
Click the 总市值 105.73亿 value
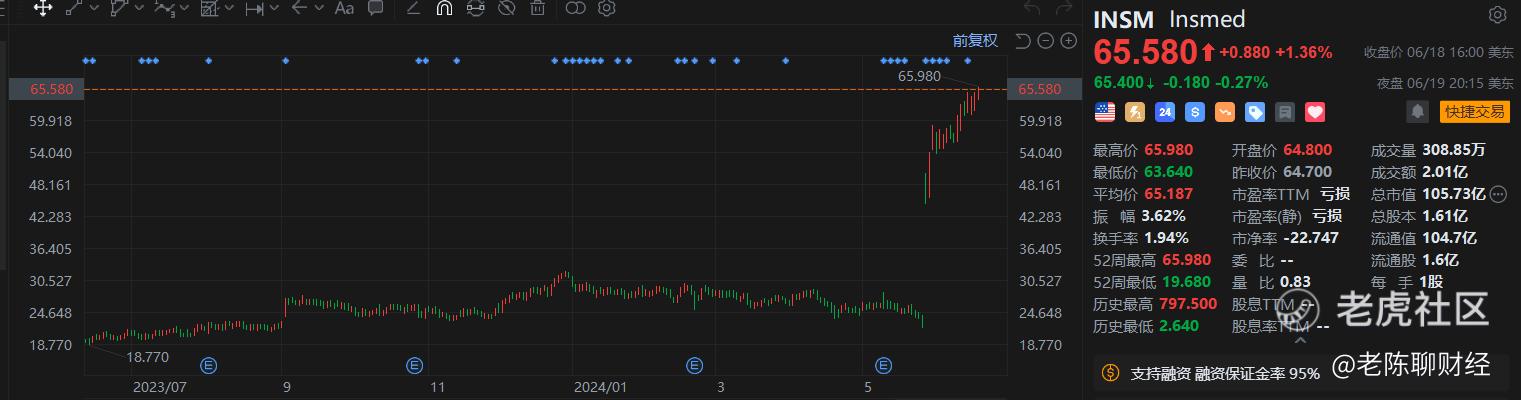1454,194
